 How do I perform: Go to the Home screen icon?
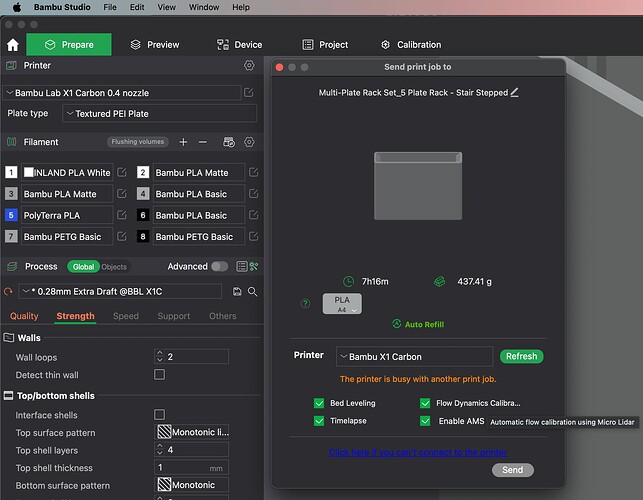tap(13, 45)
